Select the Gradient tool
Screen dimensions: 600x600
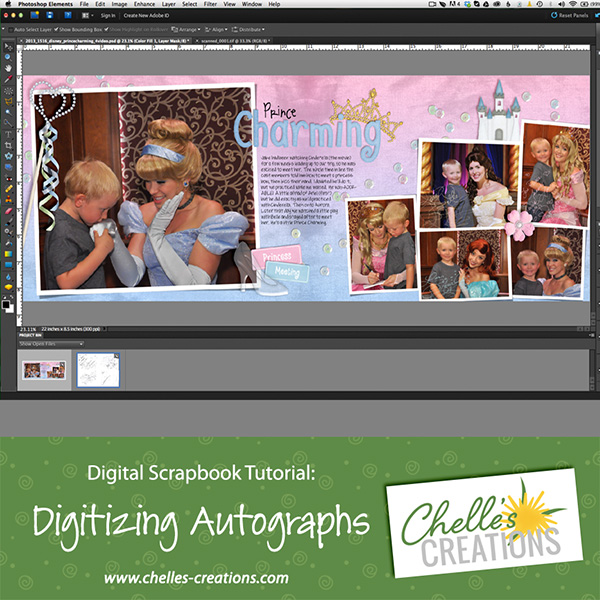[x=8, y=254]
